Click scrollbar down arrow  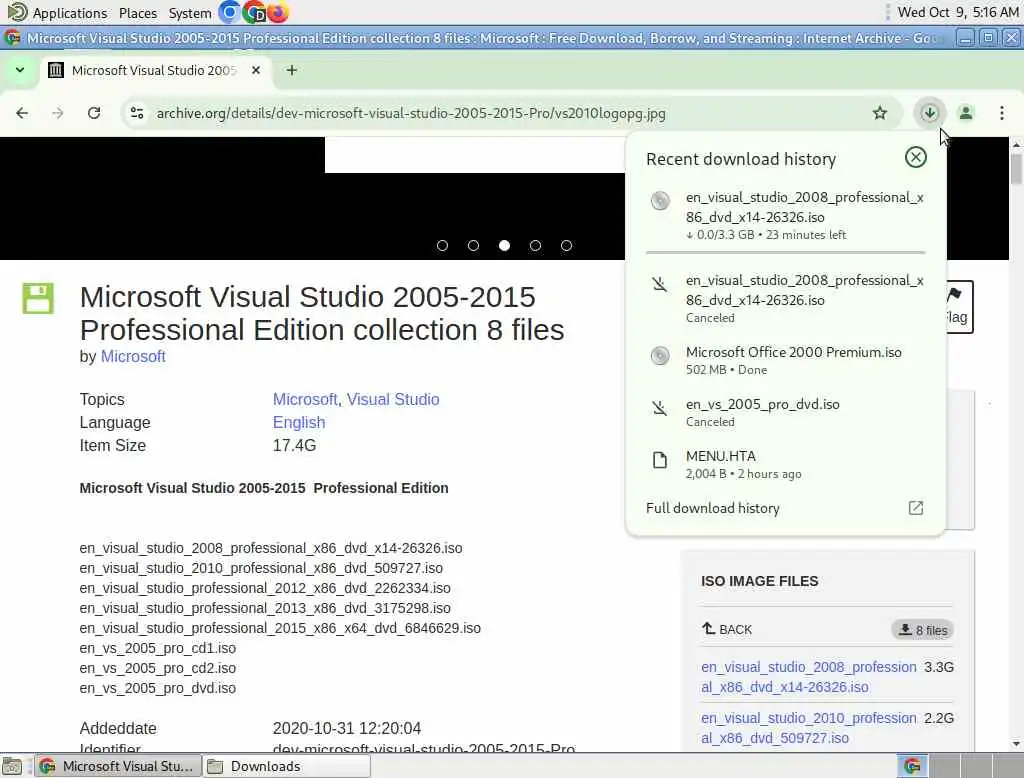[x=1016, y=744]
